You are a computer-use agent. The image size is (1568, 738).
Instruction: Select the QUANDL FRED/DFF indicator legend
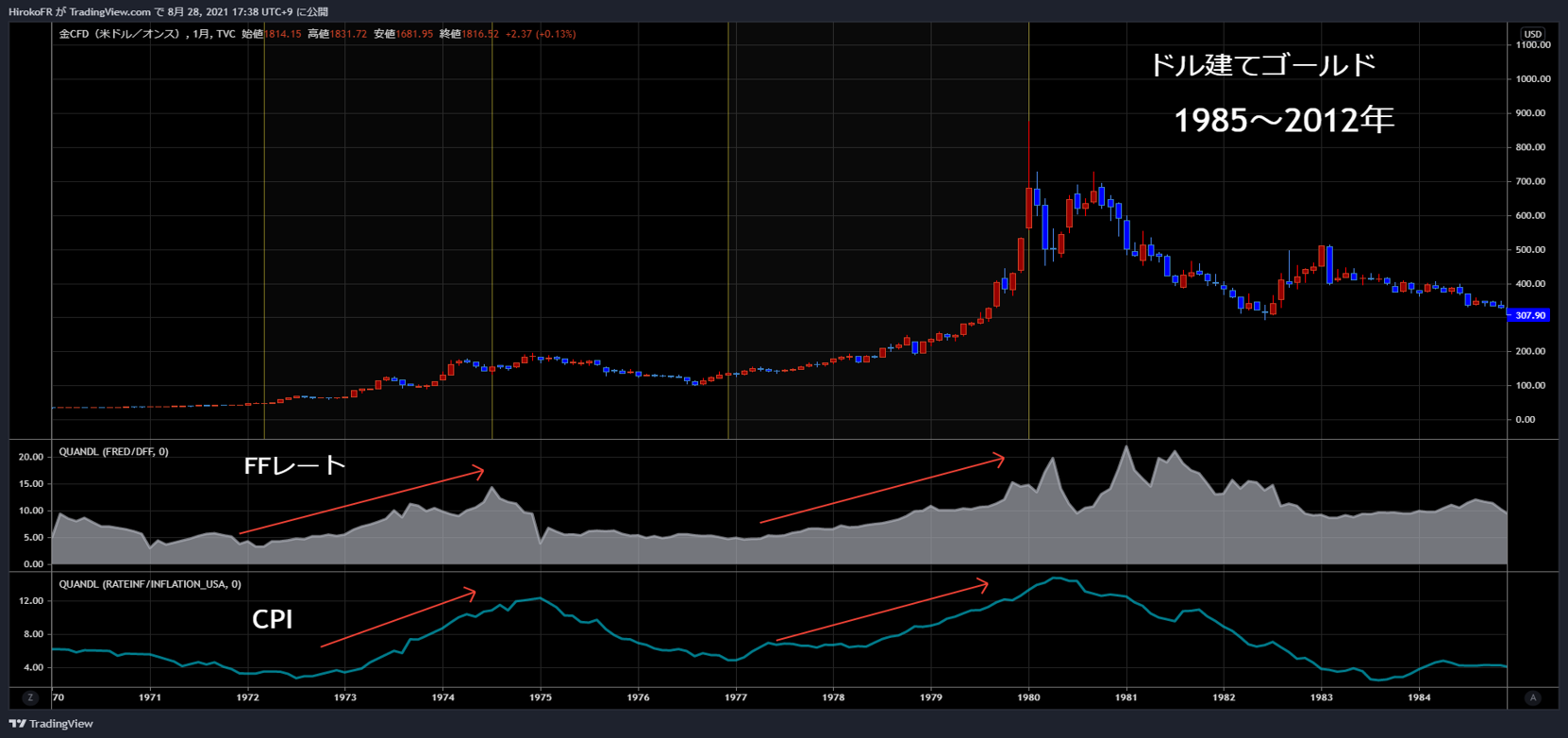(113, 452)
